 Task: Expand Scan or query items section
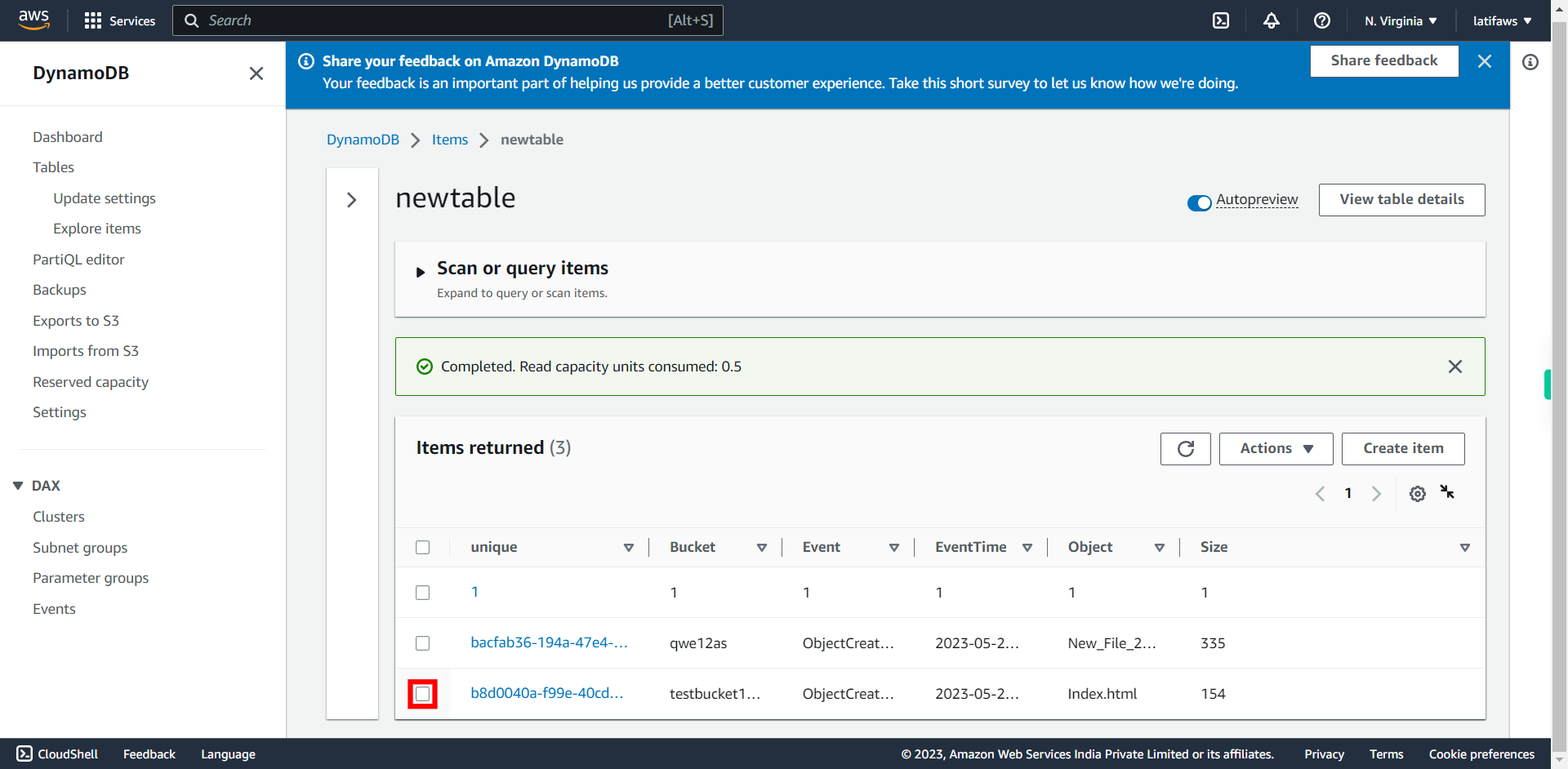click(421, 272)
